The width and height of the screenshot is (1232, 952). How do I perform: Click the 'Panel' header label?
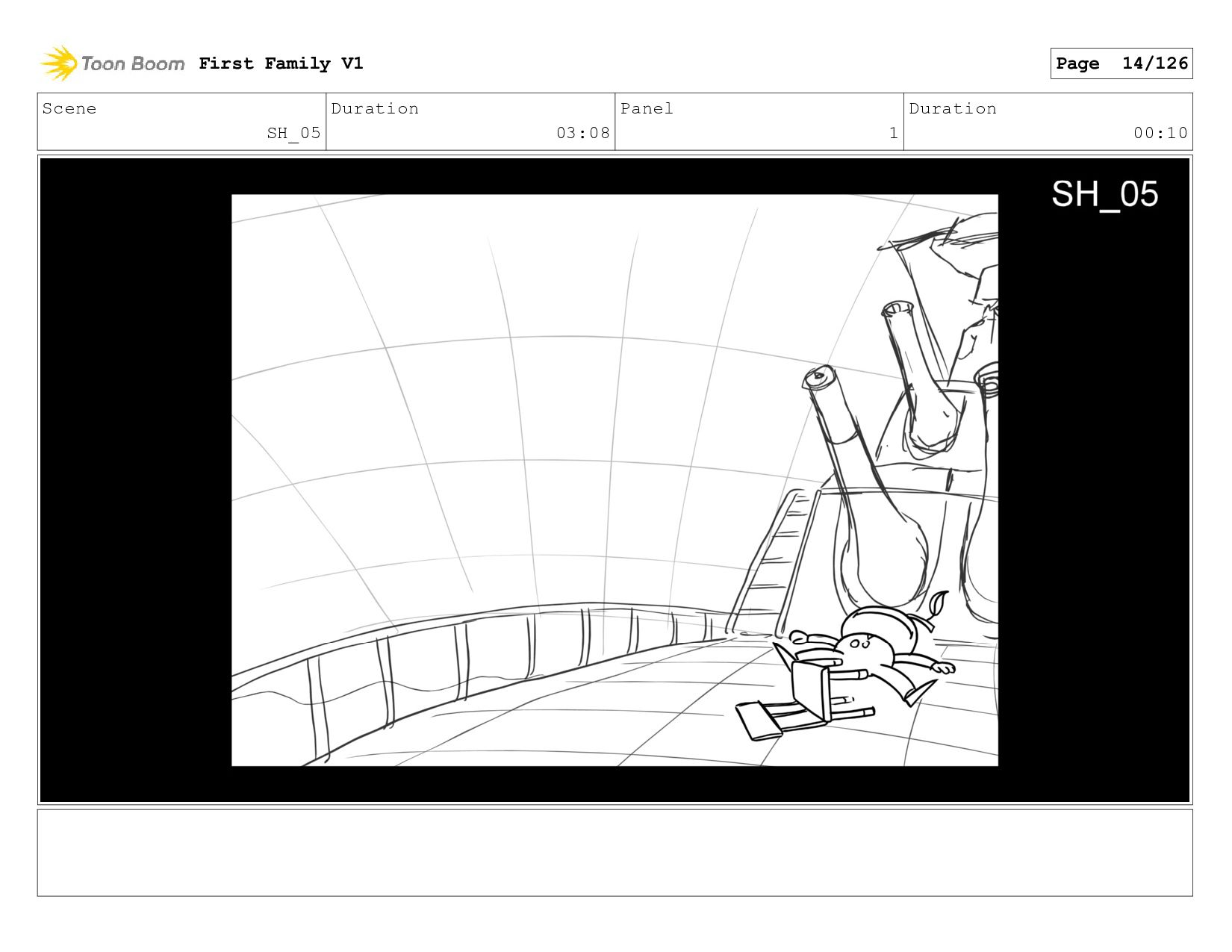click(x=647, y=109)
